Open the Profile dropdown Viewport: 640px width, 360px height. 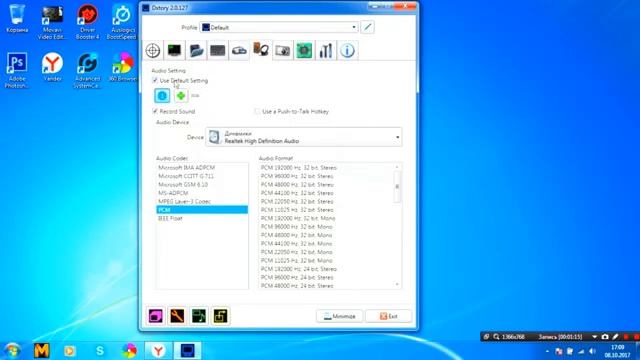[279, 27]
